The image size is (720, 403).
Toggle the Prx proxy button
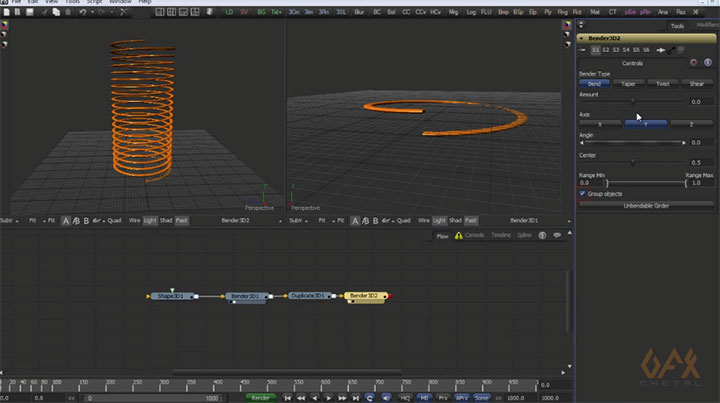click(443, 398)
